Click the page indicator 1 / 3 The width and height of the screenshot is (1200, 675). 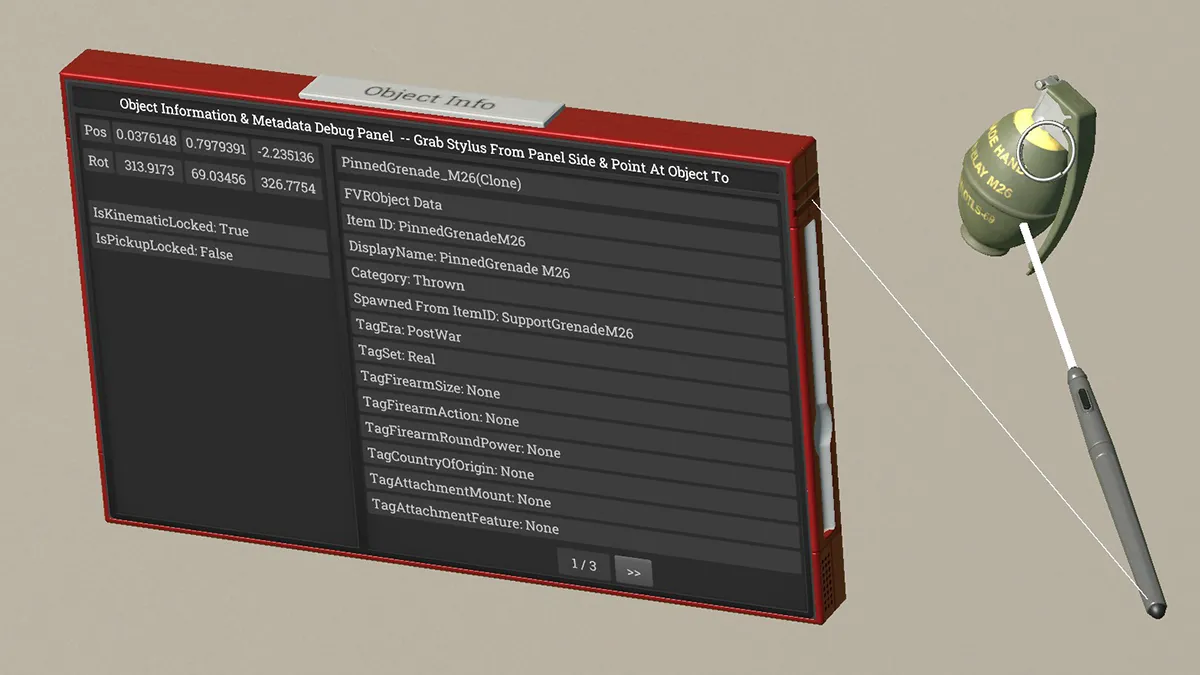583,565
